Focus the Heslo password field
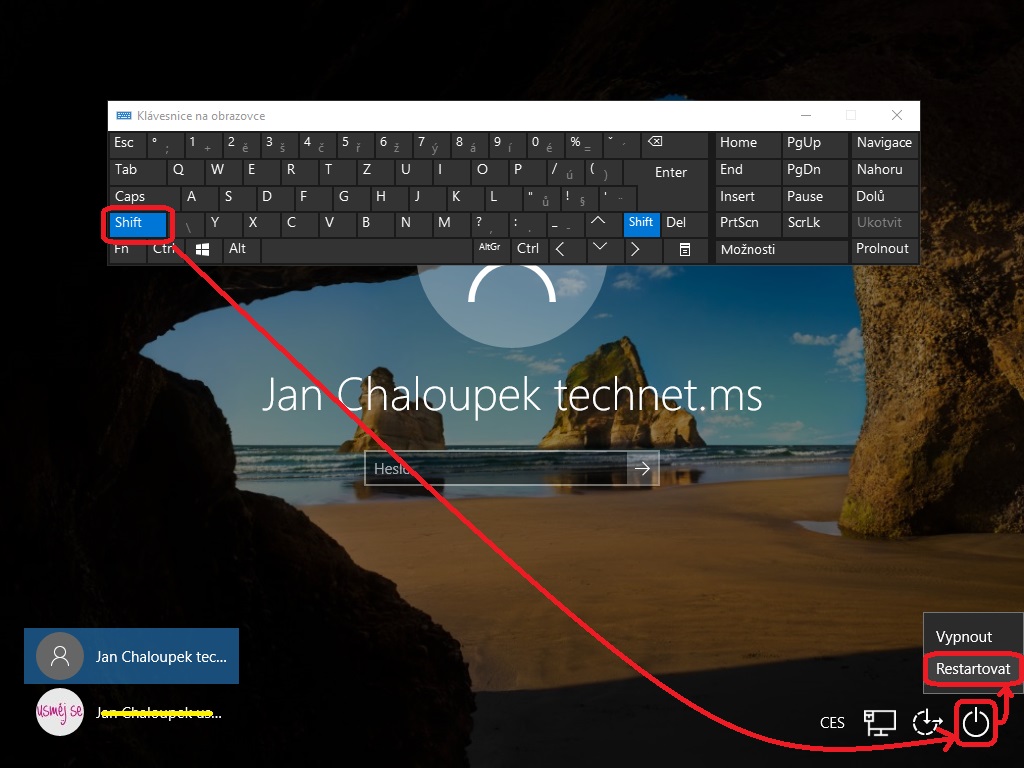1024x768 pixels. (496, 468)
